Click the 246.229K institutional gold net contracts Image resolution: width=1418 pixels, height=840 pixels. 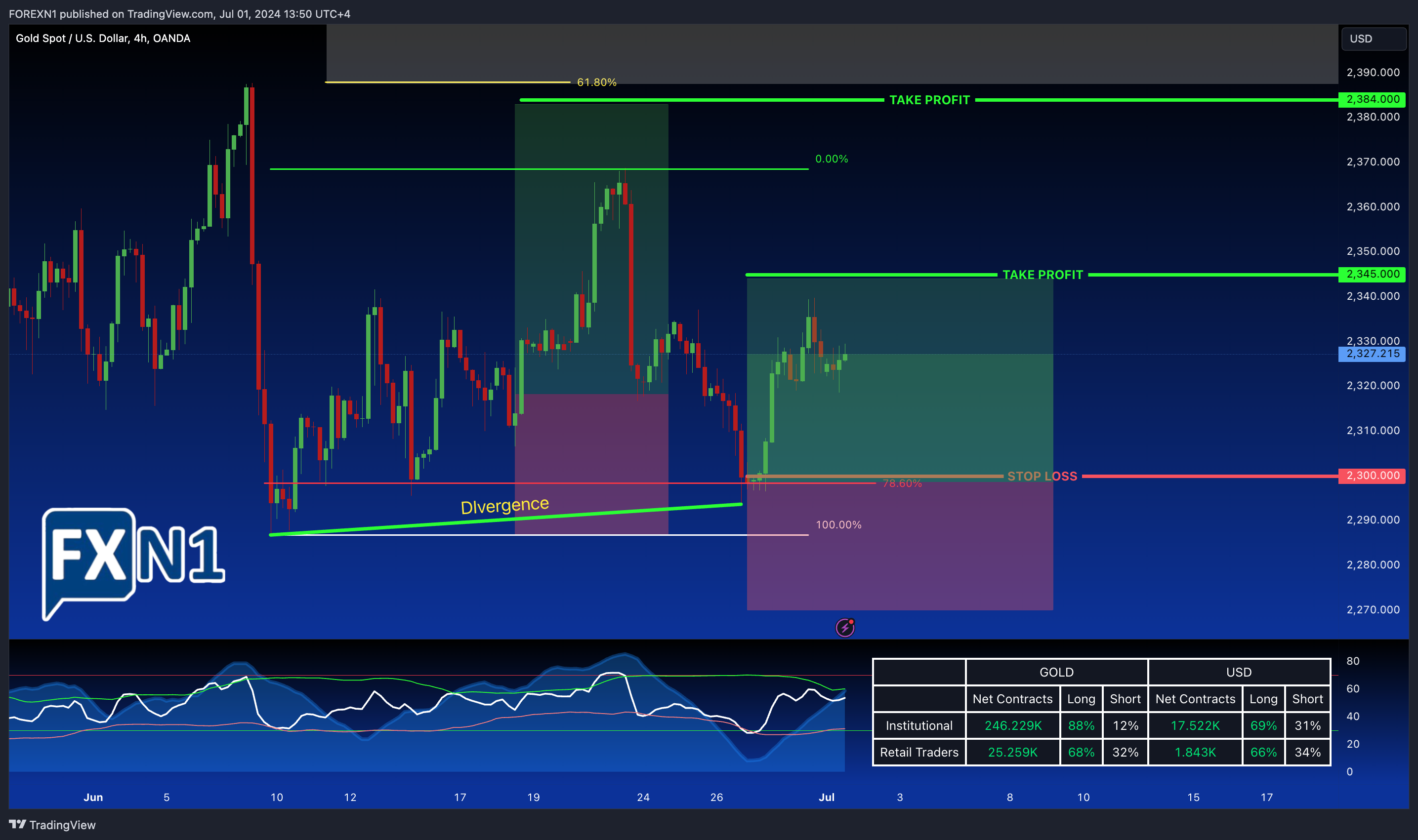point(1012,725)
